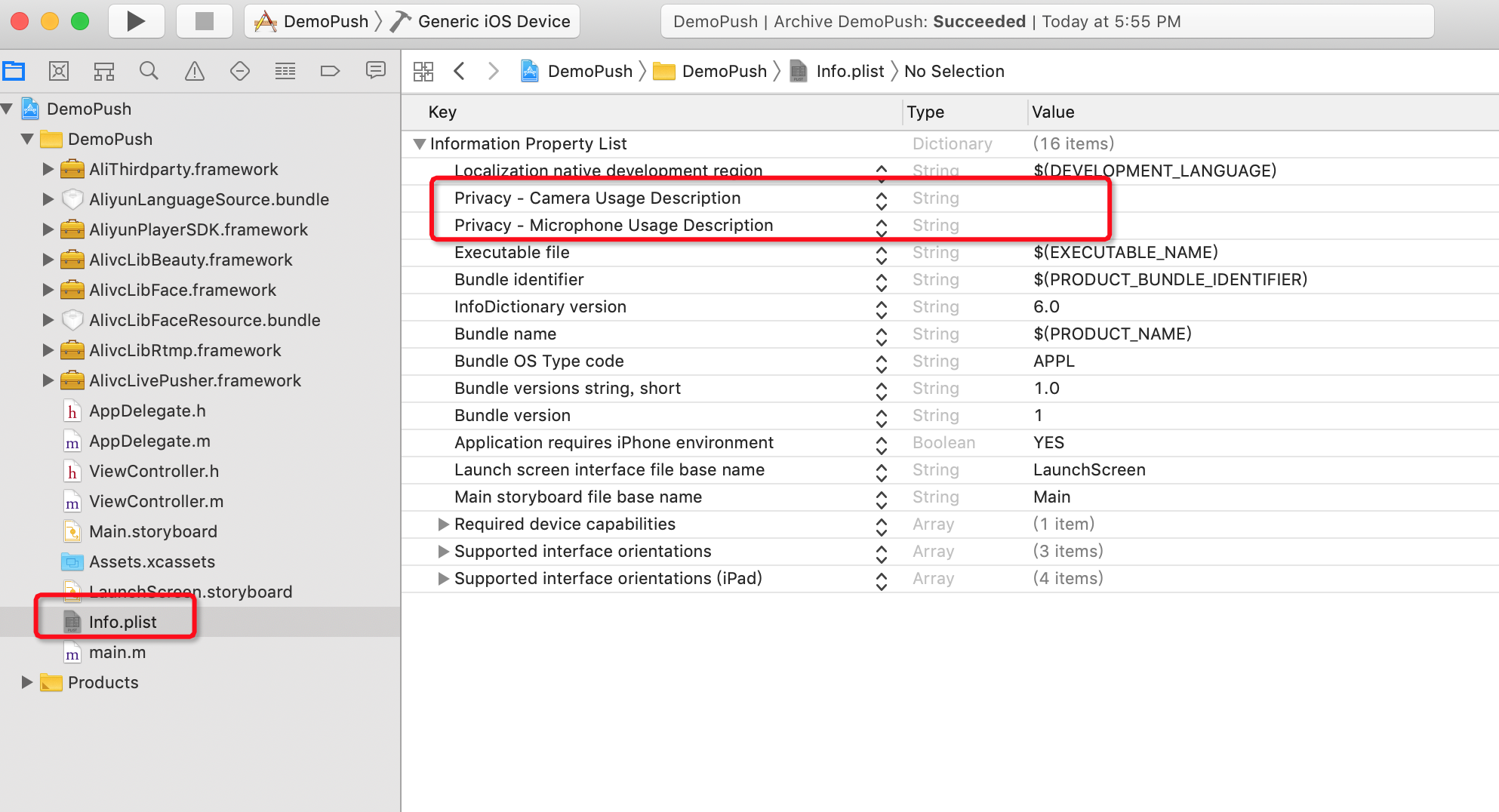The width and height of the screenshot is (1499, 812).
Task: Click the Value column header
Action: [1264, 112]
